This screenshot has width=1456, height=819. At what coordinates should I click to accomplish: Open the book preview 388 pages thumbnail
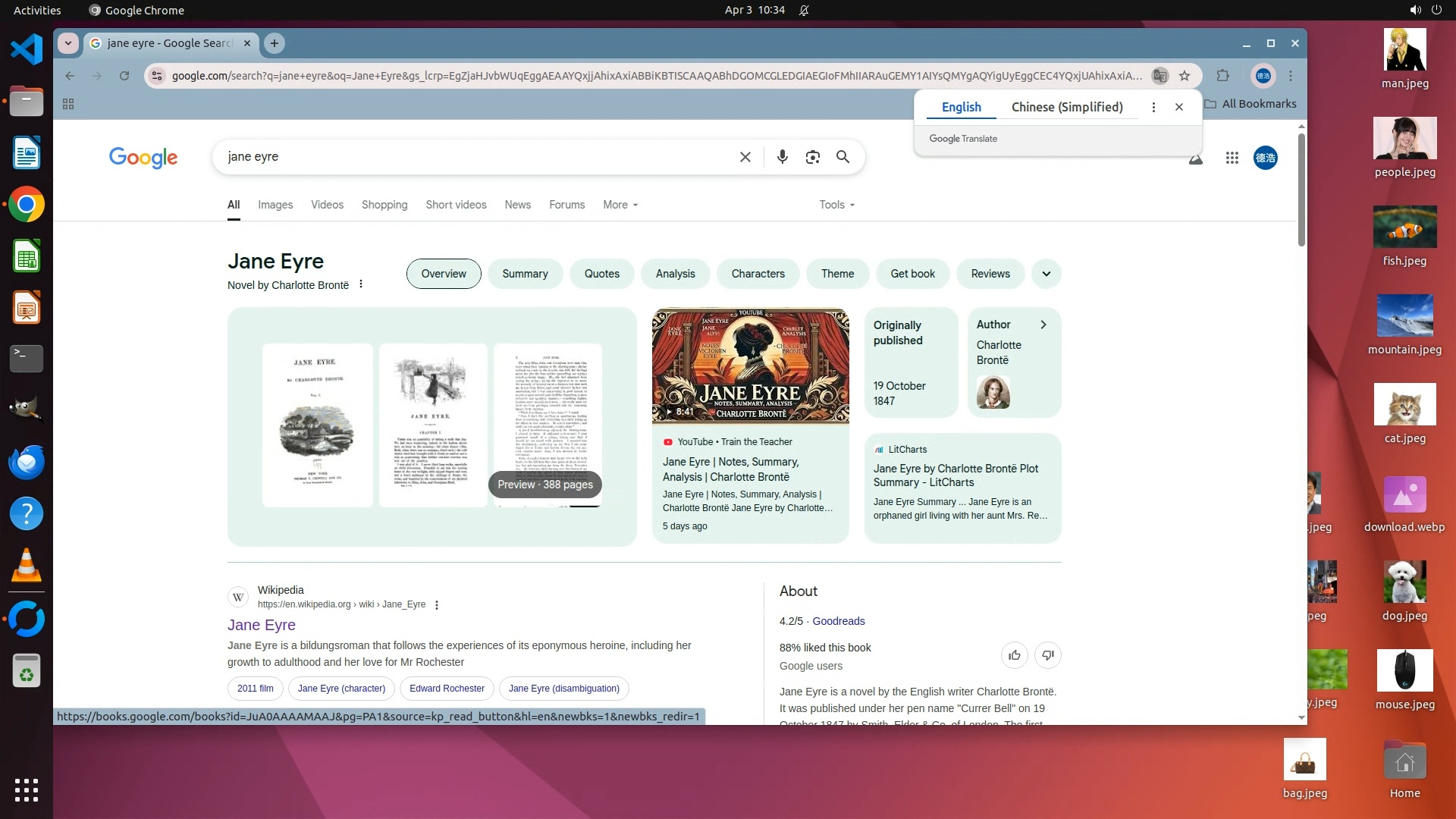point(544,485)
